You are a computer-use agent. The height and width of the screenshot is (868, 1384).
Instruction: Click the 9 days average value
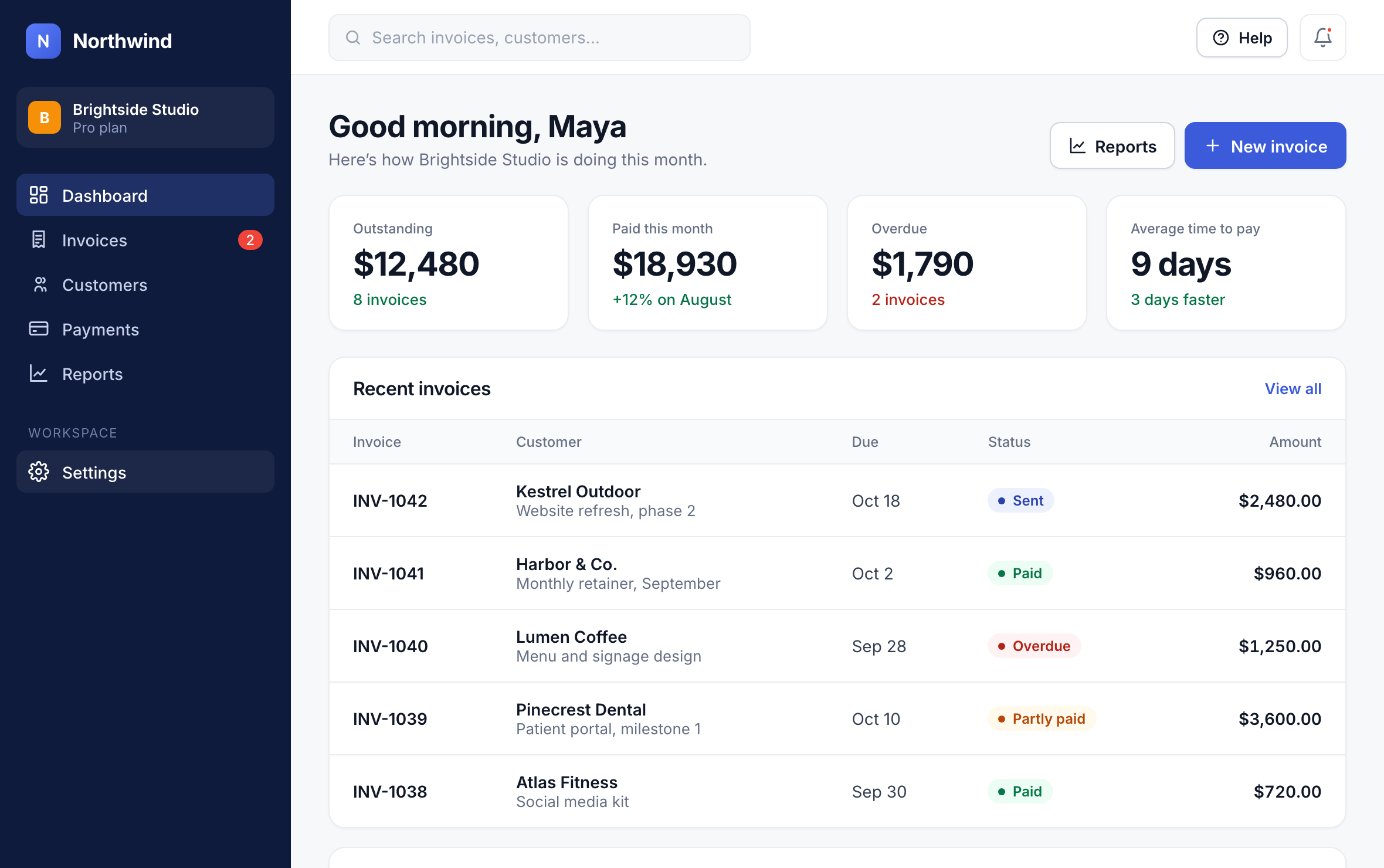pos(1181,264)
